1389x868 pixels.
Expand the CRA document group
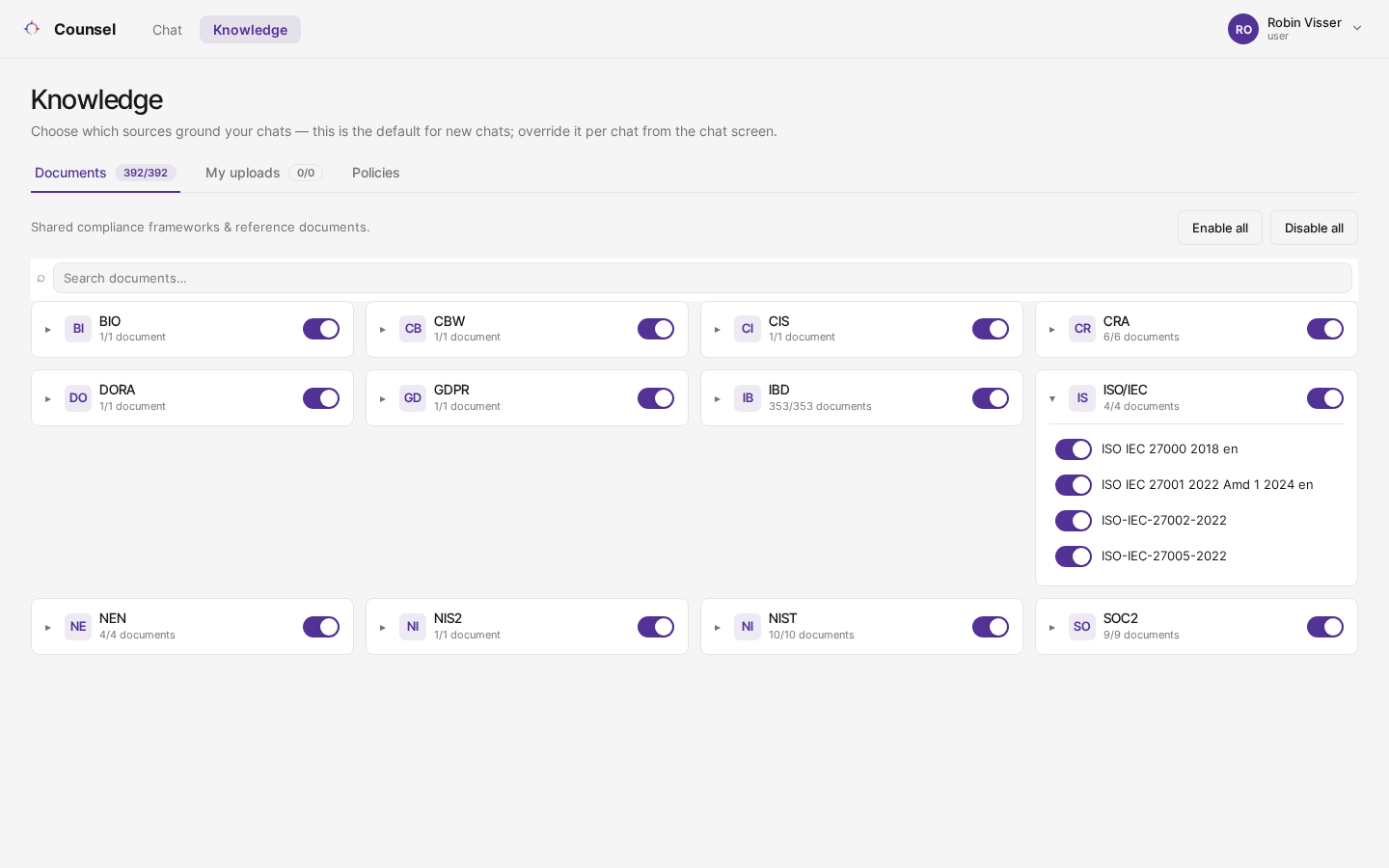coord(1052,330)
